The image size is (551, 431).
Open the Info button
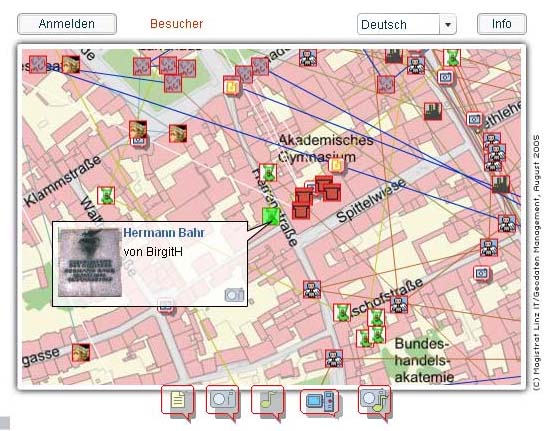click(x=501, y=24)
